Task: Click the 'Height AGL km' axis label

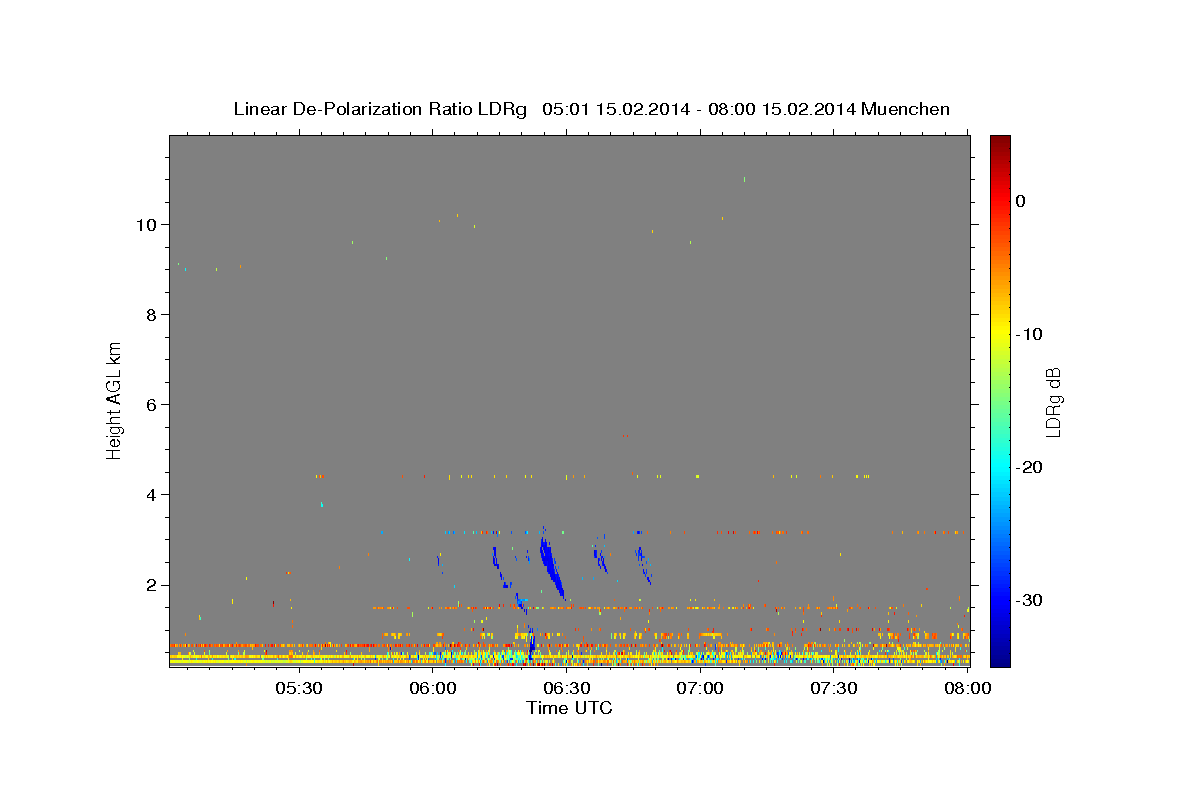Action: 114,399
